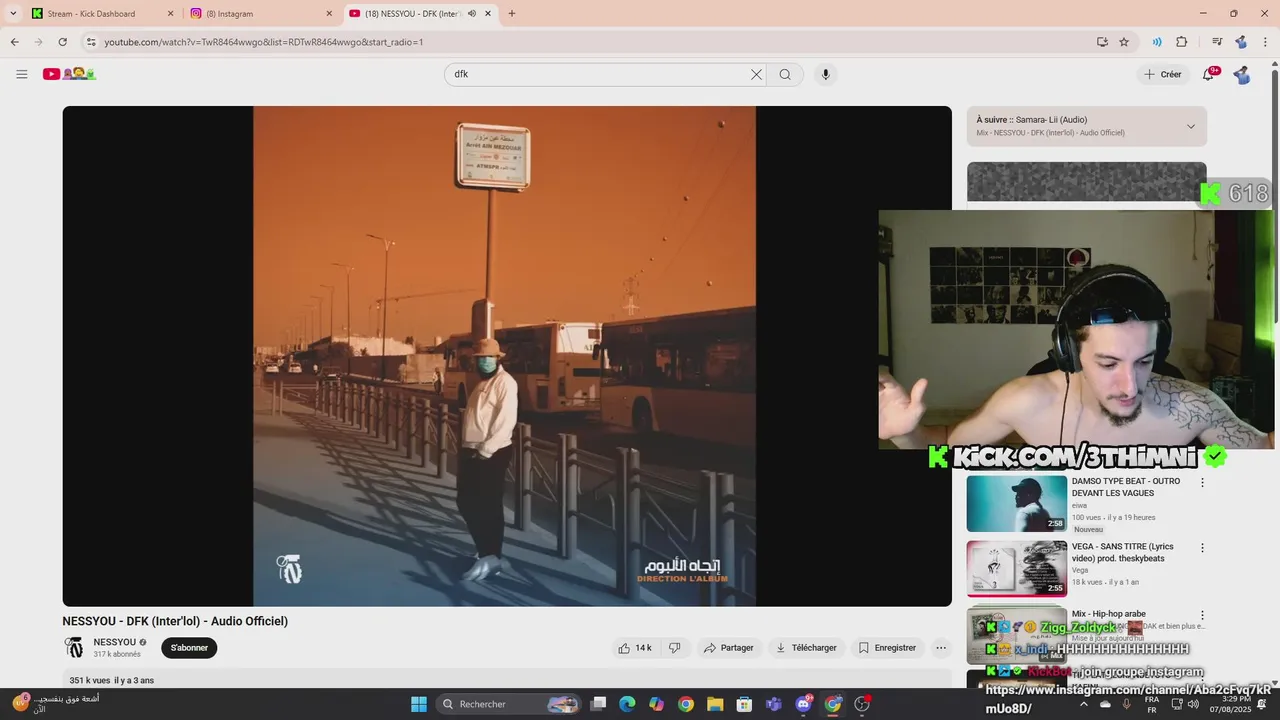1280x720 pixels.
Task: Bookmark this page with the star
Action: [1124, 42]
